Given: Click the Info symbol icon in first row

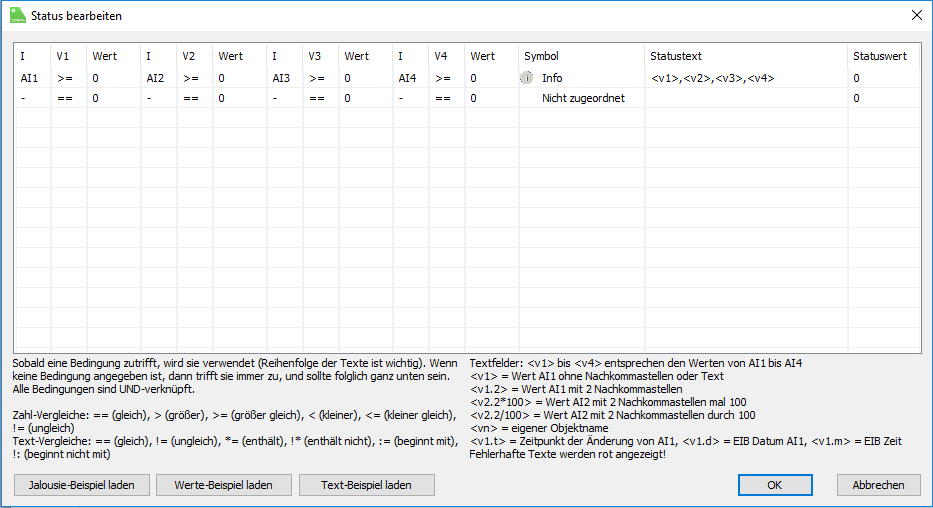Looking at the screenshot, I should click(527, 78).
